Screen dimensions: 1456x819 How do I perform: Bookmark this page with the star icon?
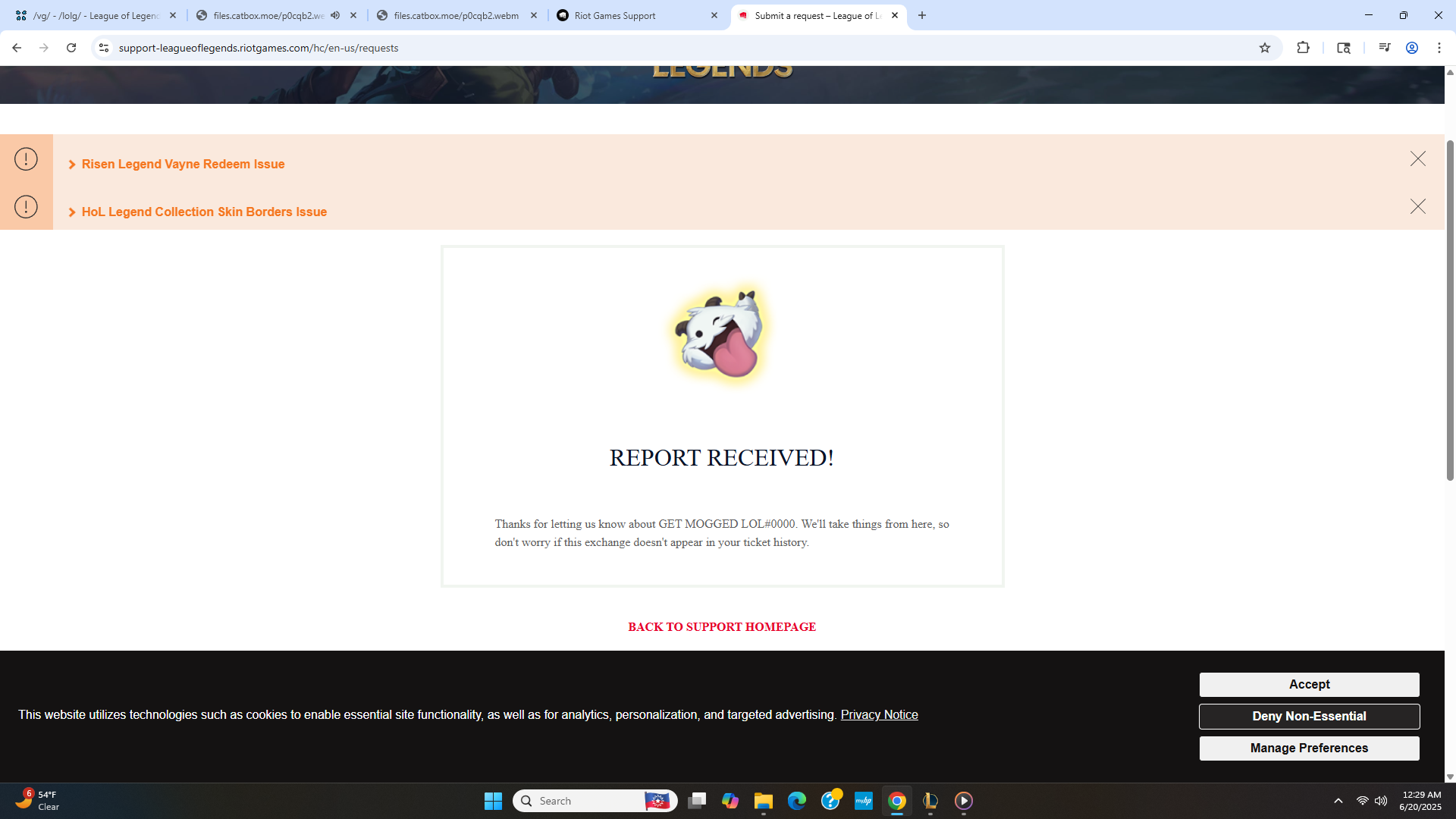(x=1265, y=48)
